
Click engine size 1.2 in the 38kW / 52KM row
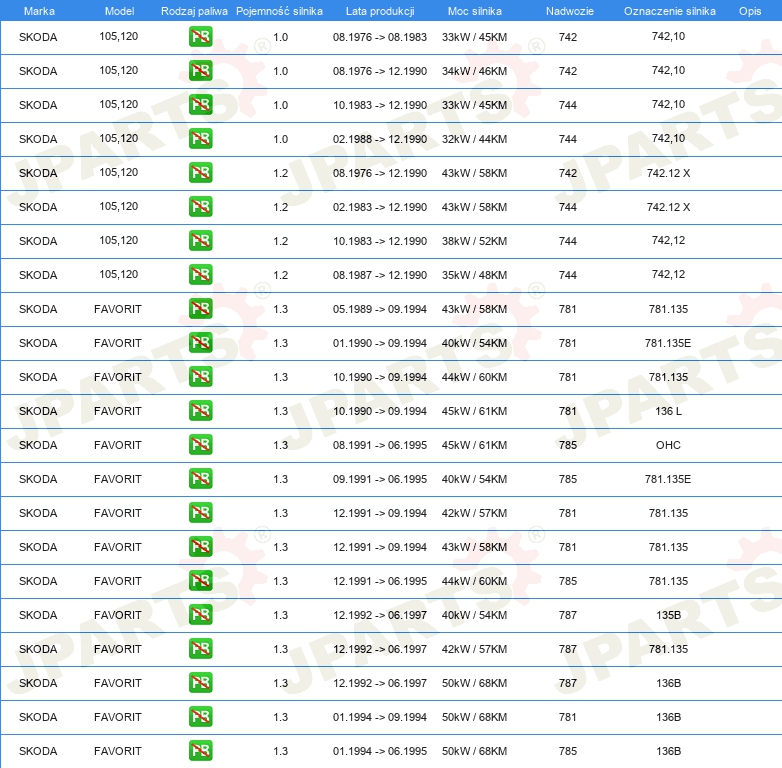(281, 241)
